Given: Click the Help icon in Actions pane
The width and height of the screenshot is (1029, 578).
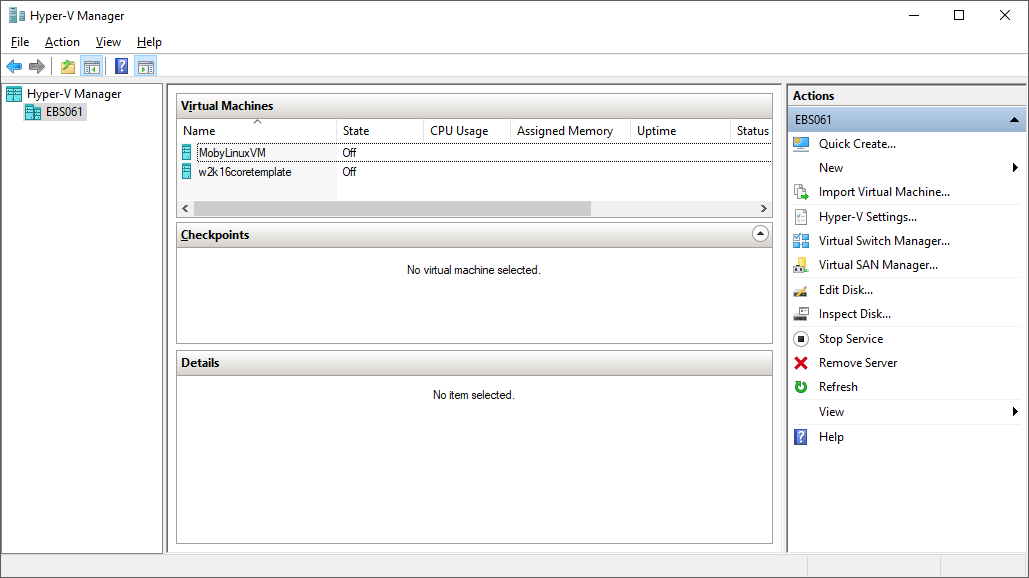Looking at the screenshot, I should [x=801, y=437].
